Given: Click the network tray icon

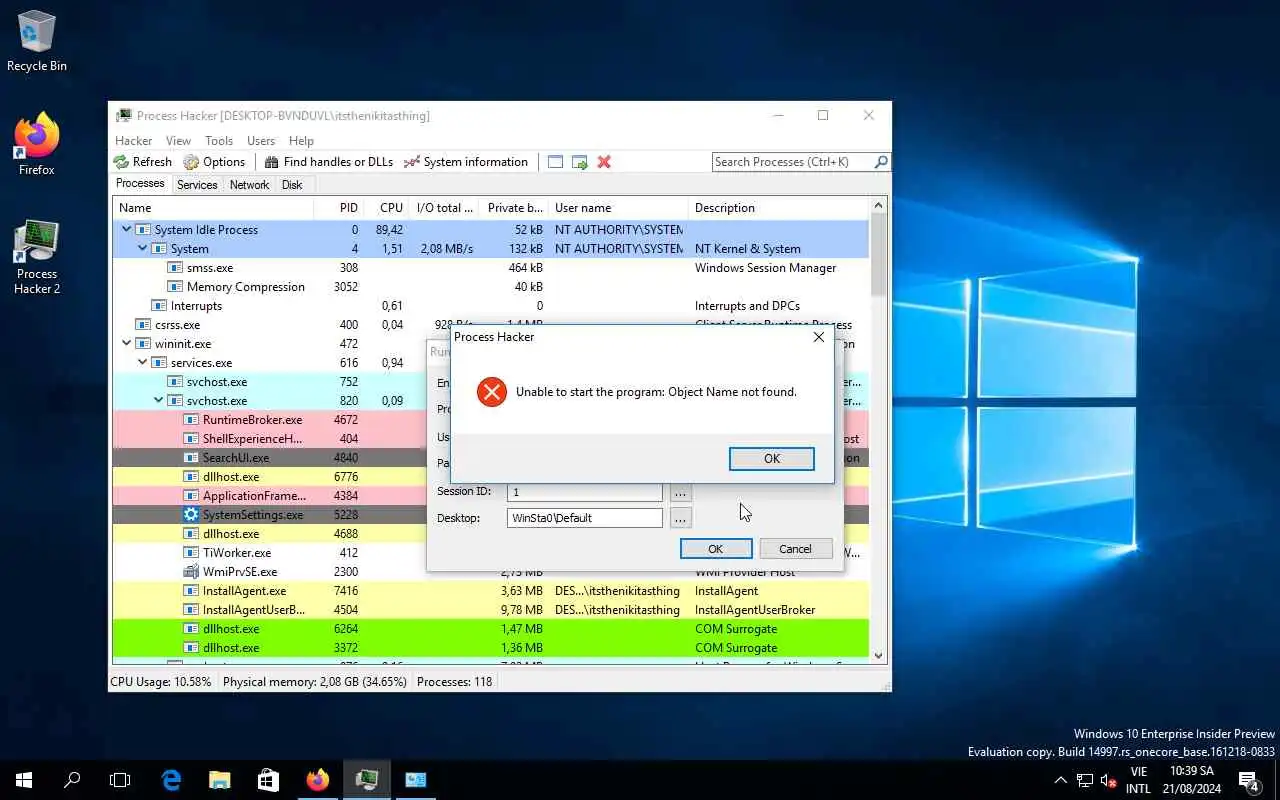Looking at the screenshot, I should pos(1085,780).
